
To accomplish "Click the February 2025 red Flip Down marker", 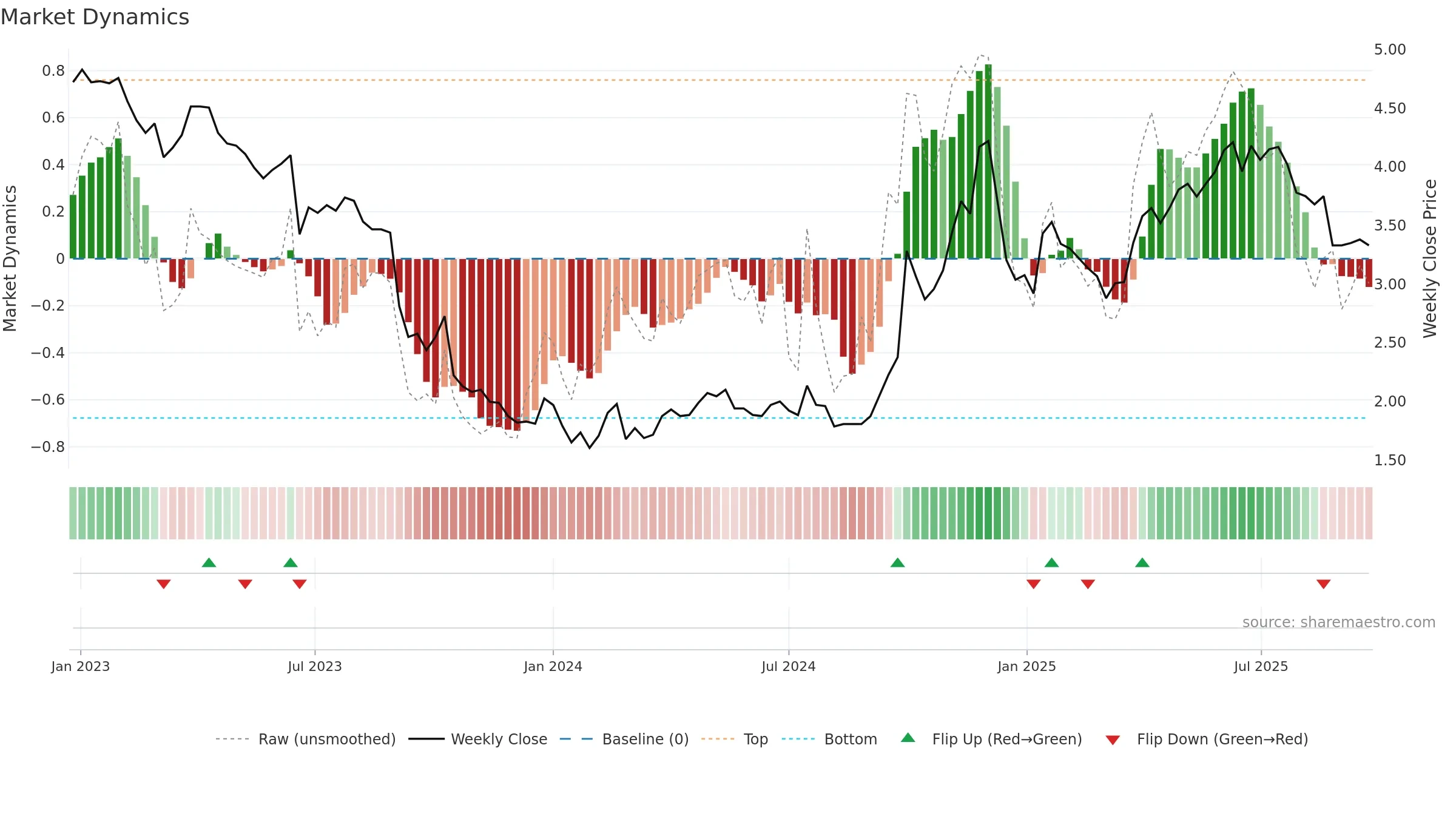I will click(1088, 584).
